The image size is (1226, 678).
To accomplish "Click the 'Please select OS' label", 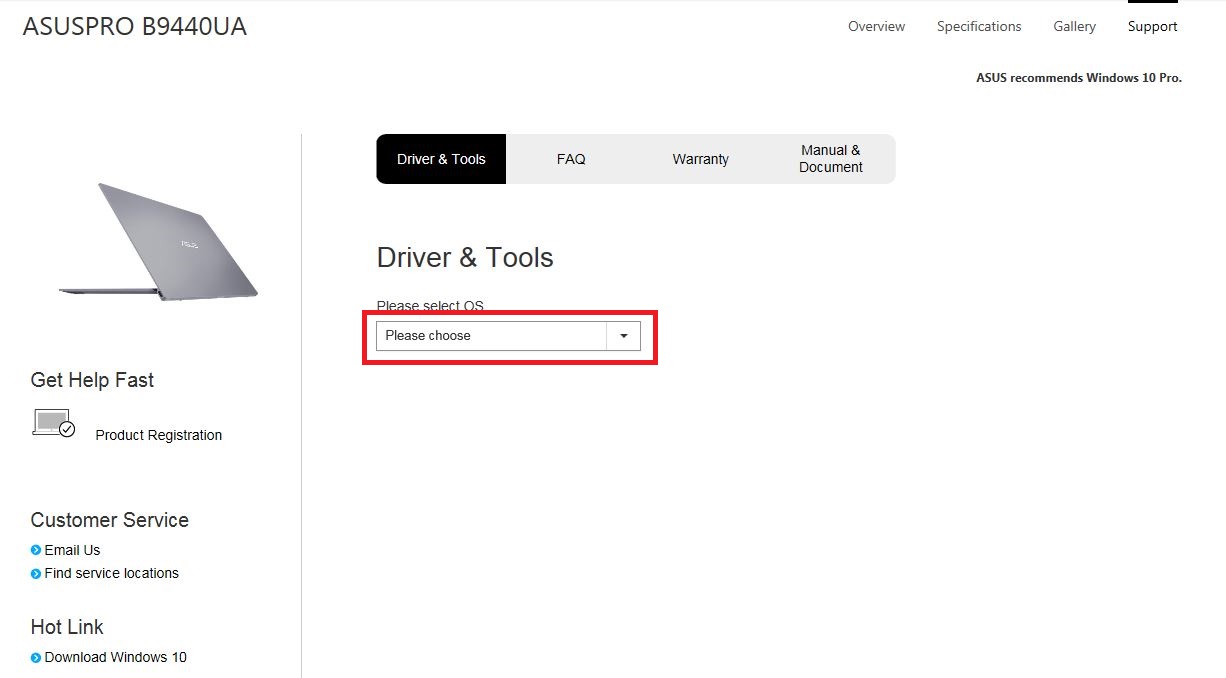I will pyautogui.click(x=430, y=306).
